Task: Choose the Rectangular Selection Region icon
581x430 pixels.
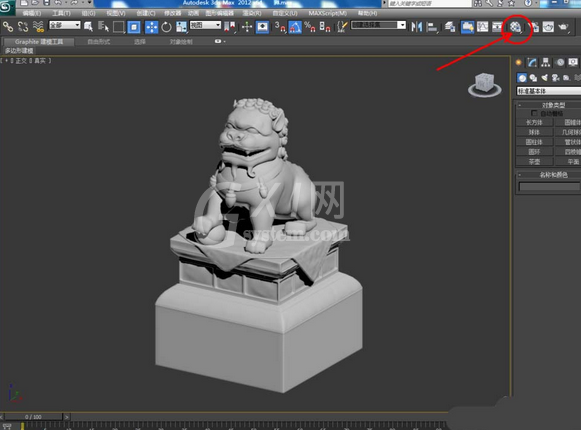Action: (119, 27)
